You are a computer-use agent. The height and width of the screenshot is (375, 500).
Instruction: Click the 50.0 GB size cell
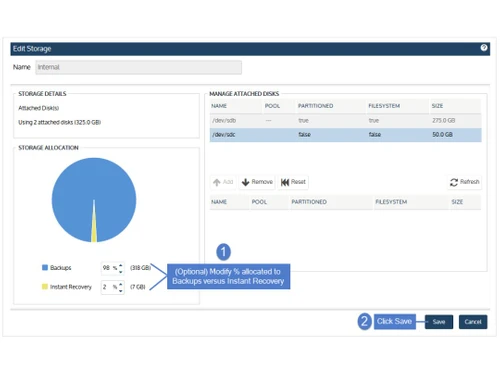(x=442, y=135)
